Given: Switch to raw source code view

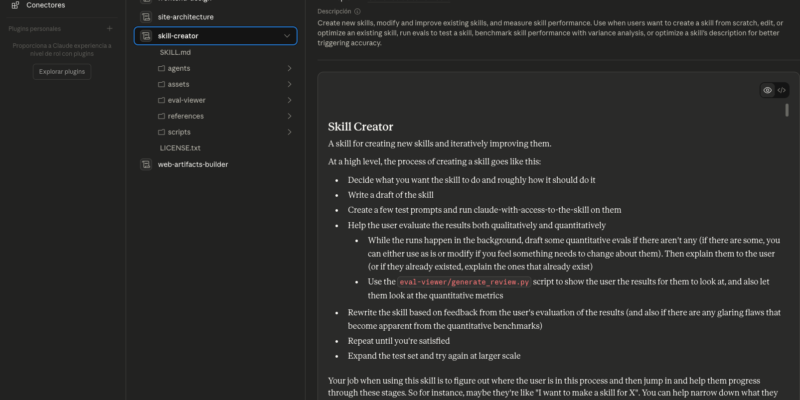Looking at the screenshot, I should [782, 90].
